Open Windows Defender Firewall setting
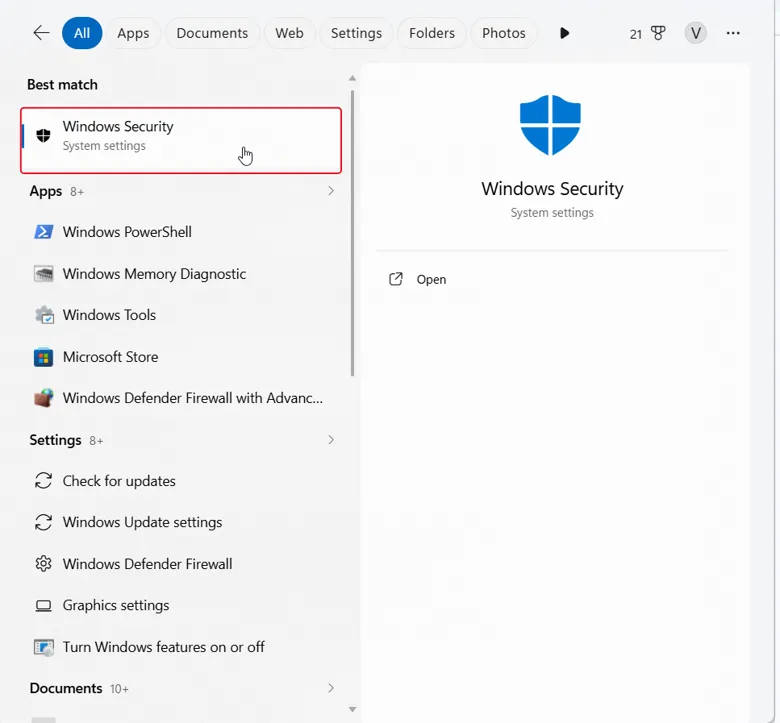Image resolution: width=780 pixels, height=723 pixels. point(181,564)
